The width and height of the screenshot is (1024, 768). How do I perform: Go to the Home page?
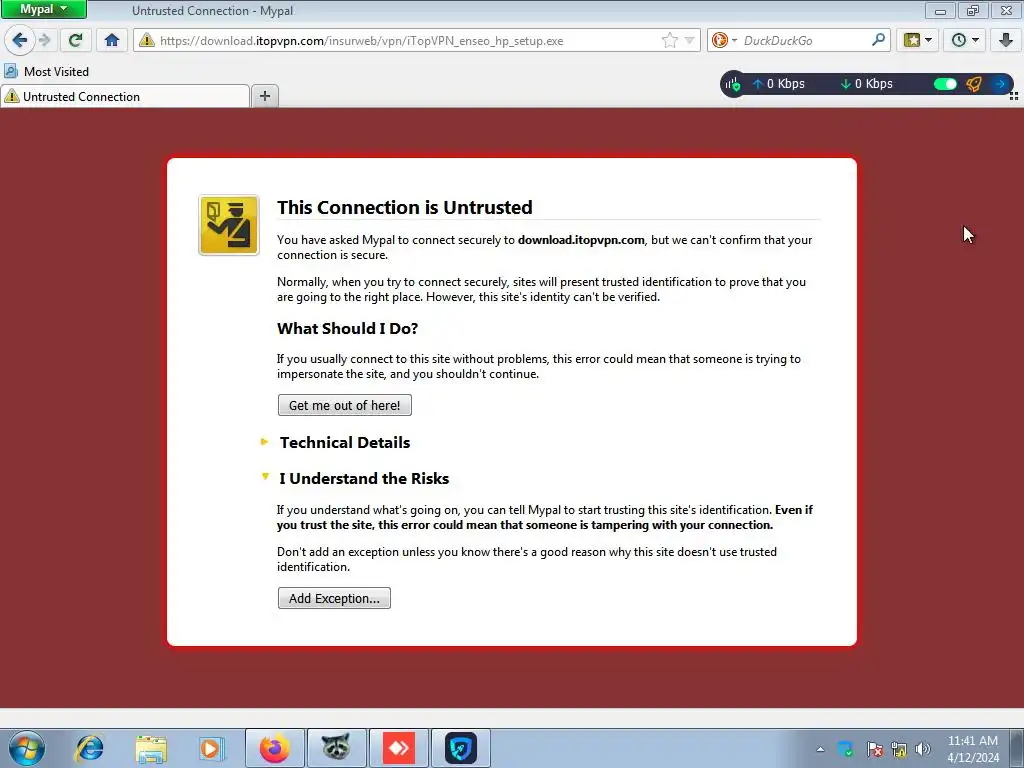point(112,40)
